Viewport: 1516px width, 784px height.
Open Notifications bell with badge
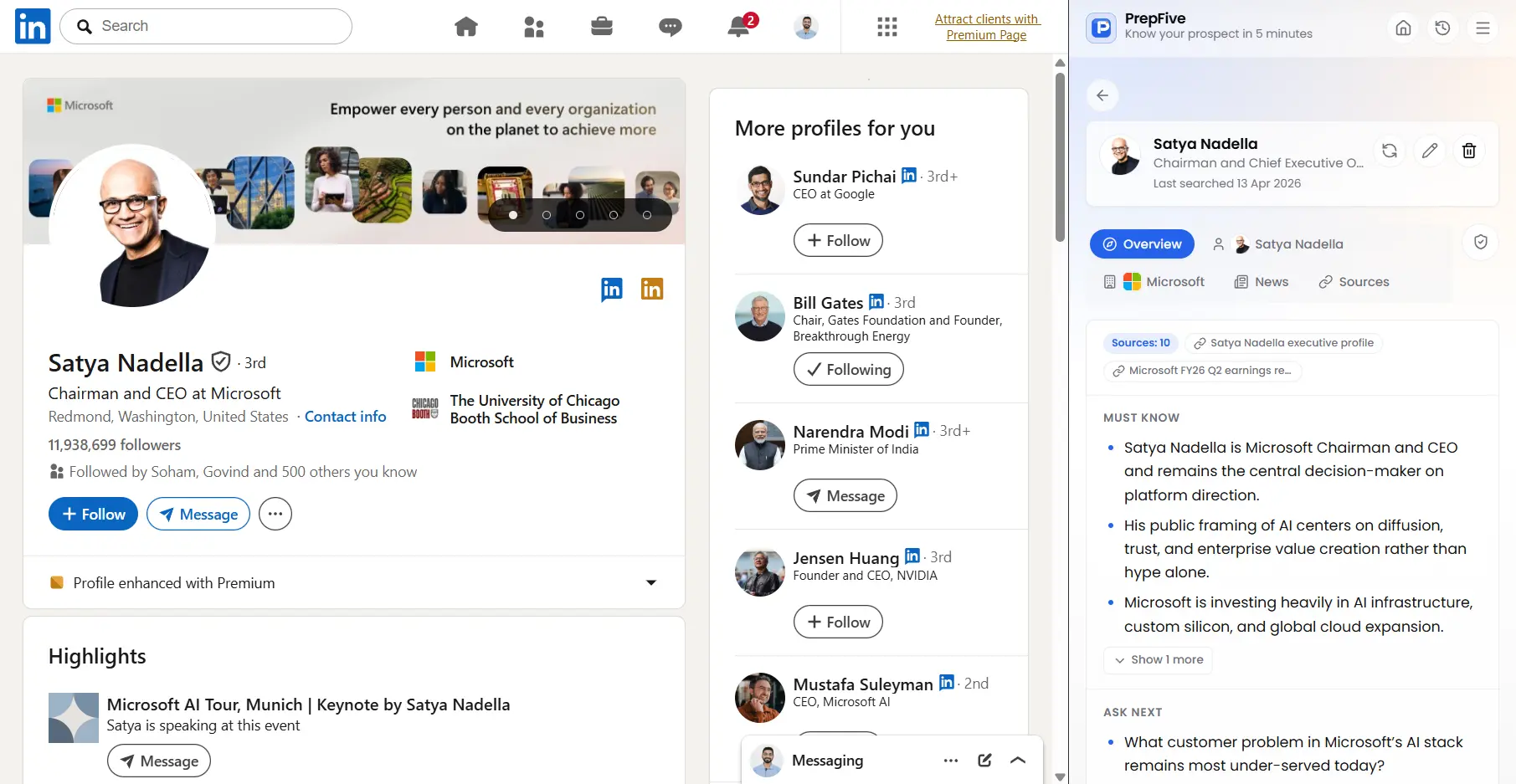[x=741, y=26]
